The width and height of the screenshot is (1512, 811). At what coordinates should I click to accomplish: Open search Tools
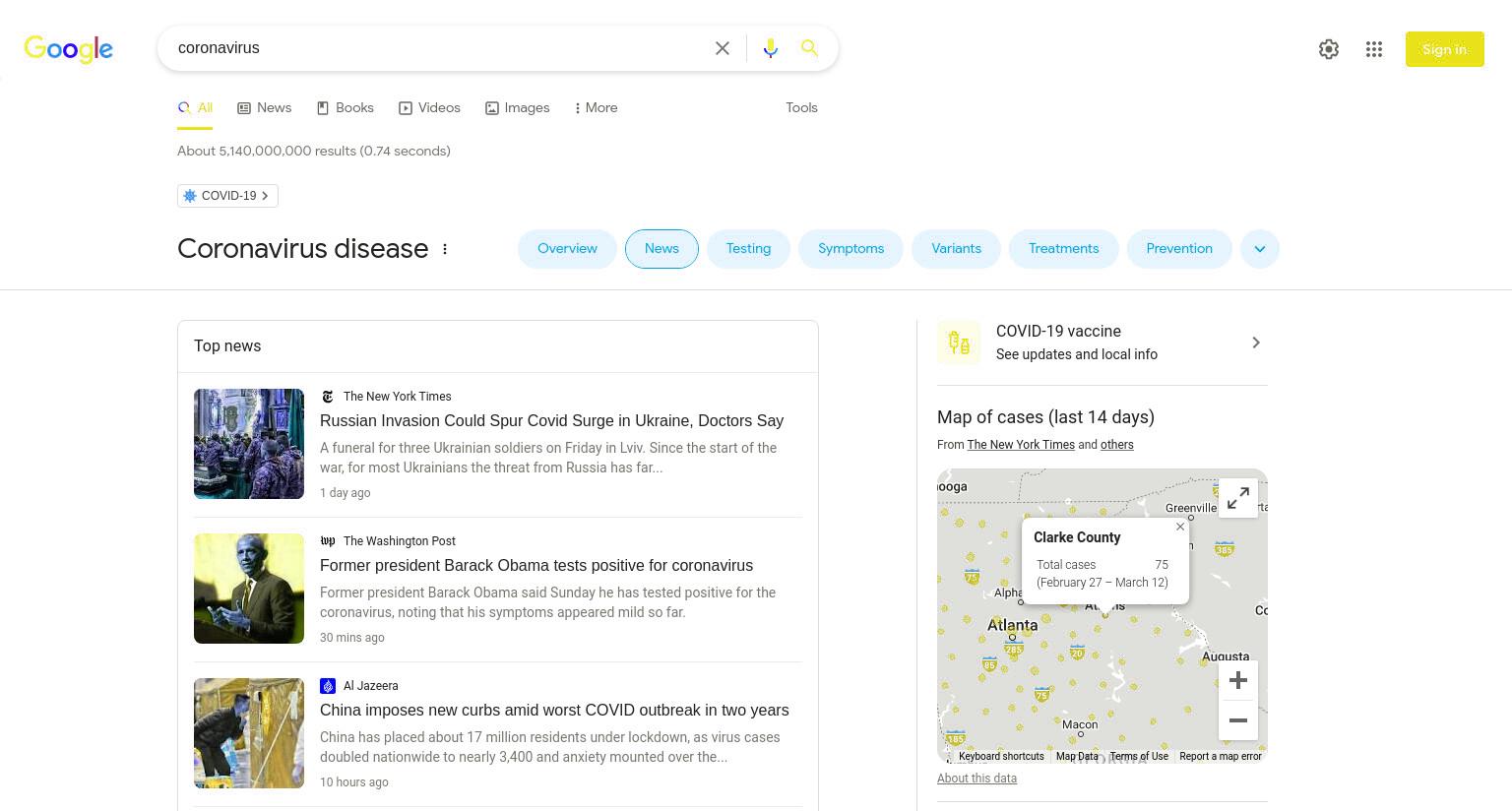[801, 108]
